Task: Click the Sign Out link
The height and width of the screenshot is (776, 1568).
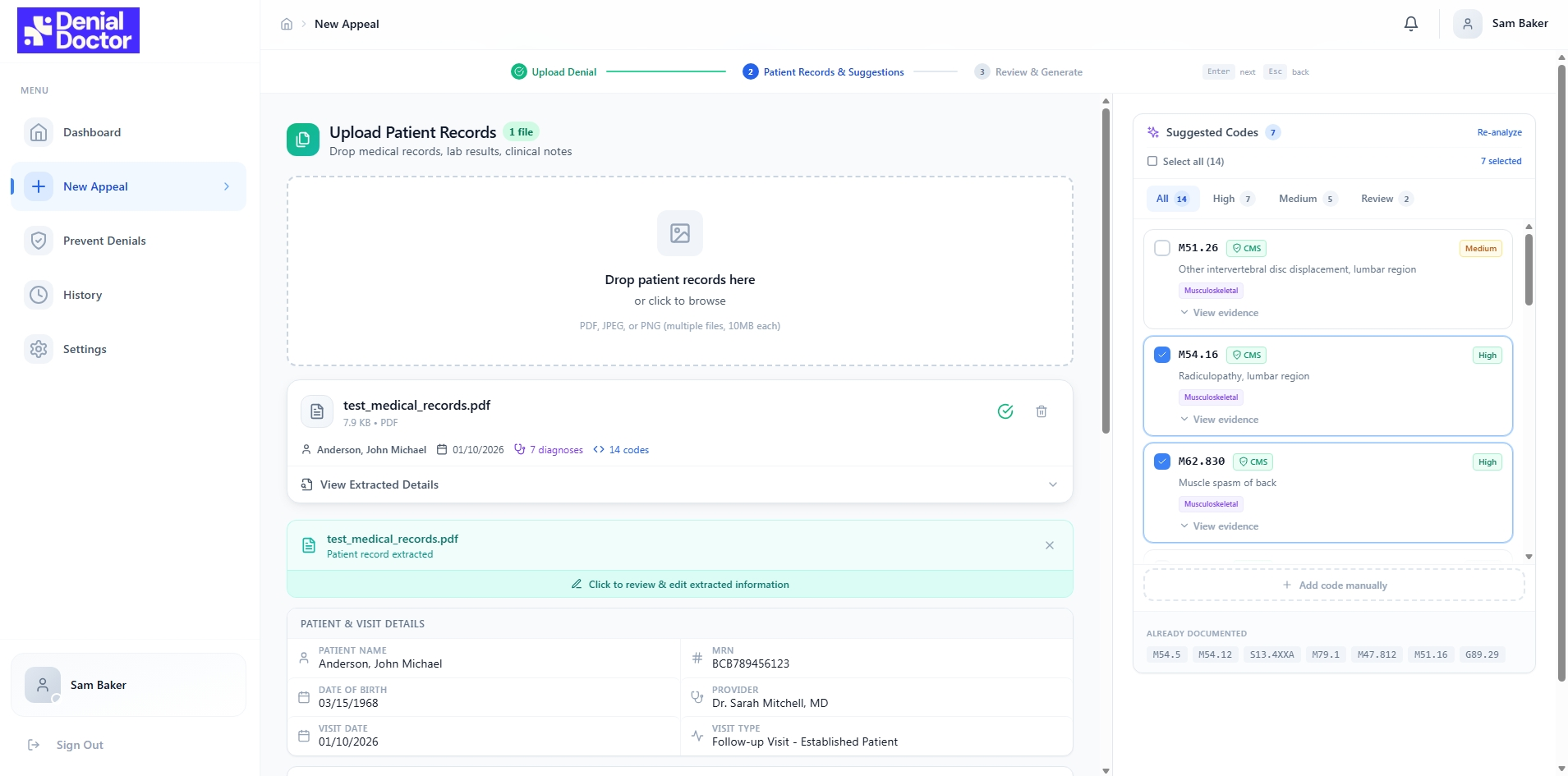Action: click(80, 745)
